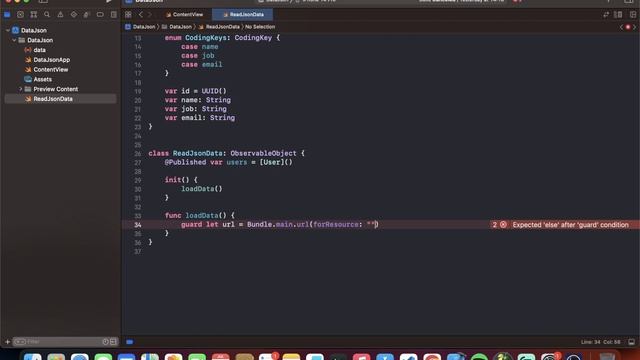Image resolution: width=640 pixels, height=360 pixels.
Task: Click the add file plus button
Action: pyautogui.click(x=7, y=342)
